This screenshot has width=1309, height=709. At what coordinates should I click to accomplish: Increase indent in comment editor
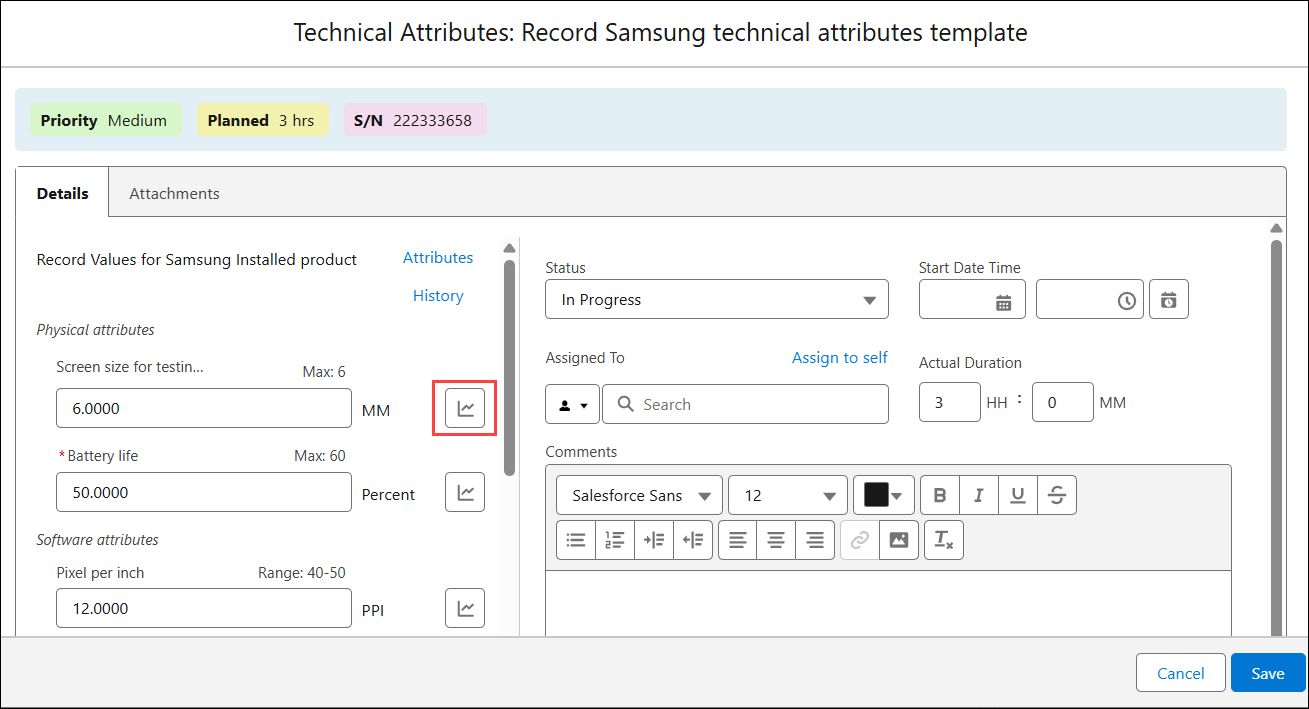tap(654, 540)
